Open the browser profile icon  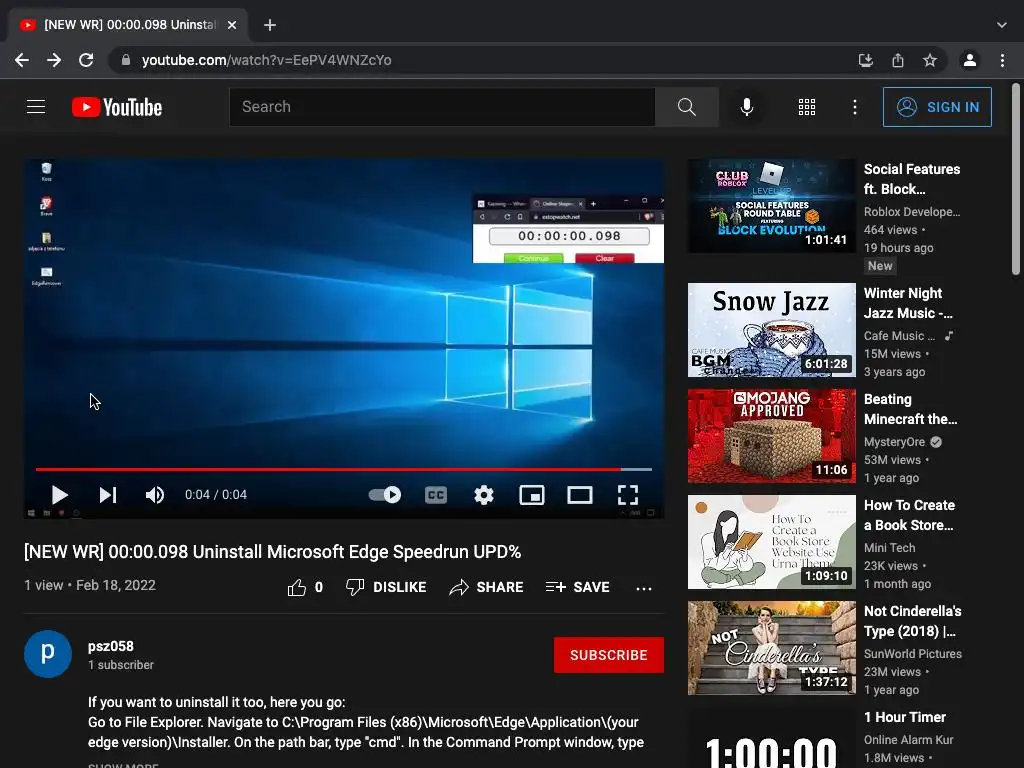click(970, 60)
